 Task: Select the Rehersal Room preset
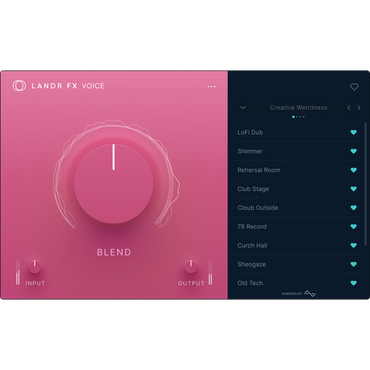click(x=297, y=170)
